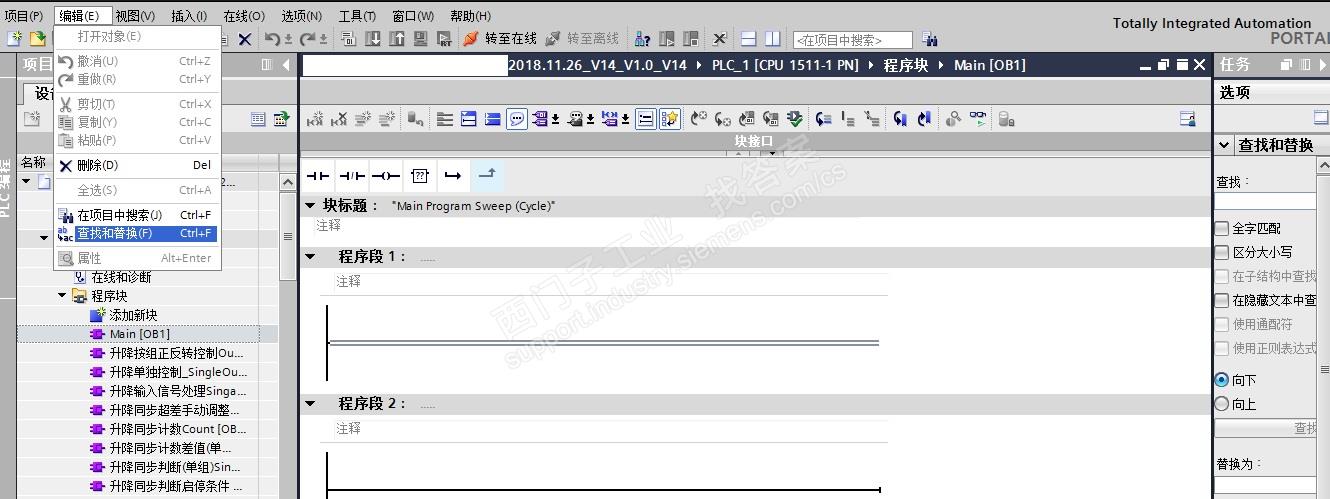Click the new project toolbar icon
The height and width of the screenshot is (499, 1330).
14,39
